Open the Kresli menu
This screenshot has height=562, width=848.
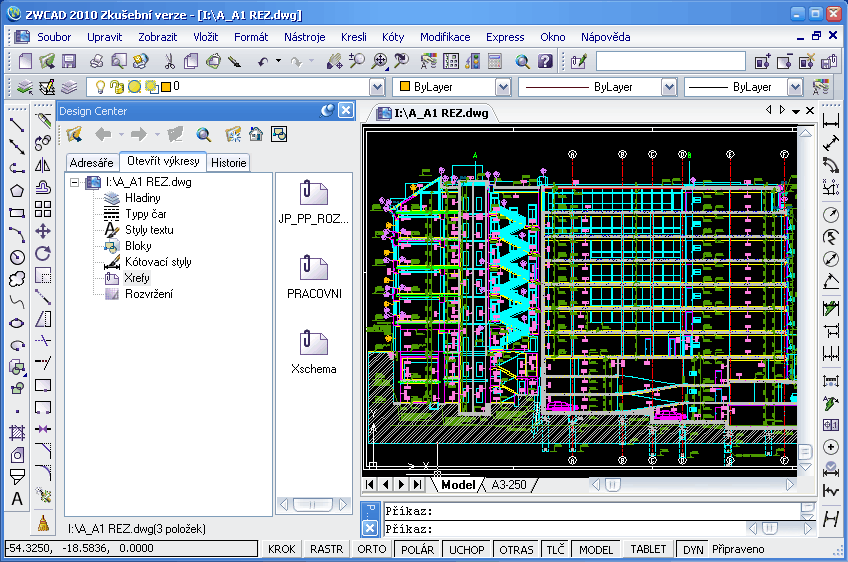[354, 37]
